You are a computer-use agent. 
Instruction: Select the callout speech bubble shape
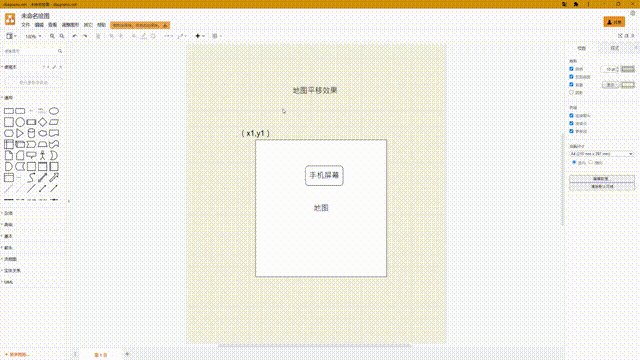pyautogui.click(x=31, y=156)
